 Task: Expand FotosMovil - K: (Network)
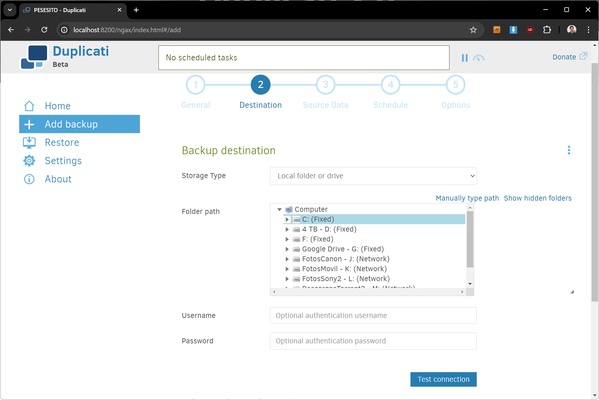click(287, 269)
